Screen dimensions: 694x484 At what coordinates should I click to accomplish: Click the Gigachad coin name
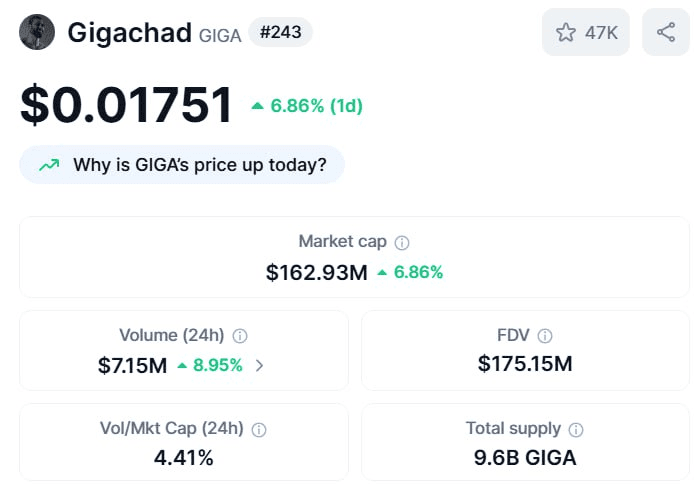click(x=129, y=33)
